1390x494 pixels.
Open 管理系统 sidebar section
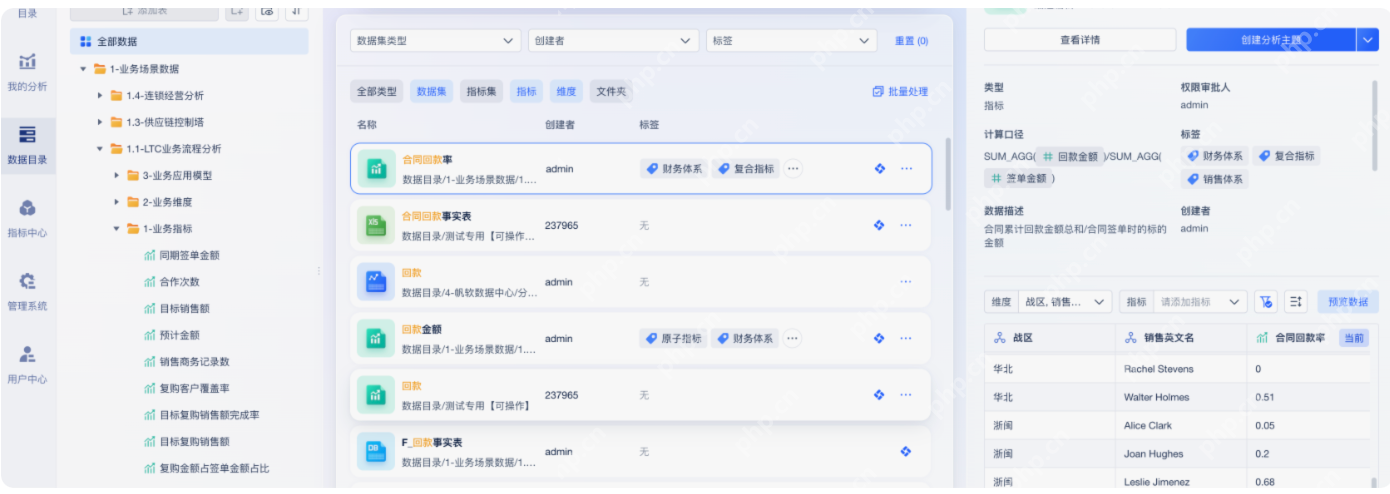27,292
